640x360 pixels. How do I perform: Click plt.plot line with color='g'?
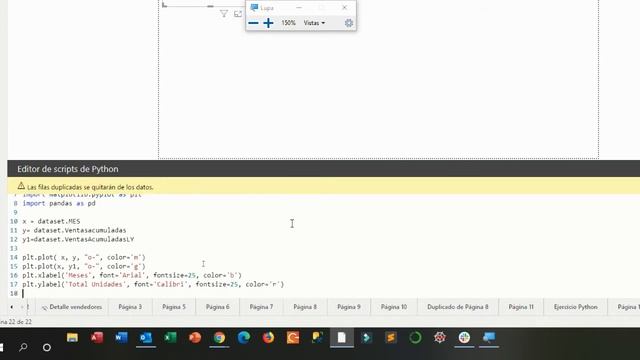coord(84,266)
